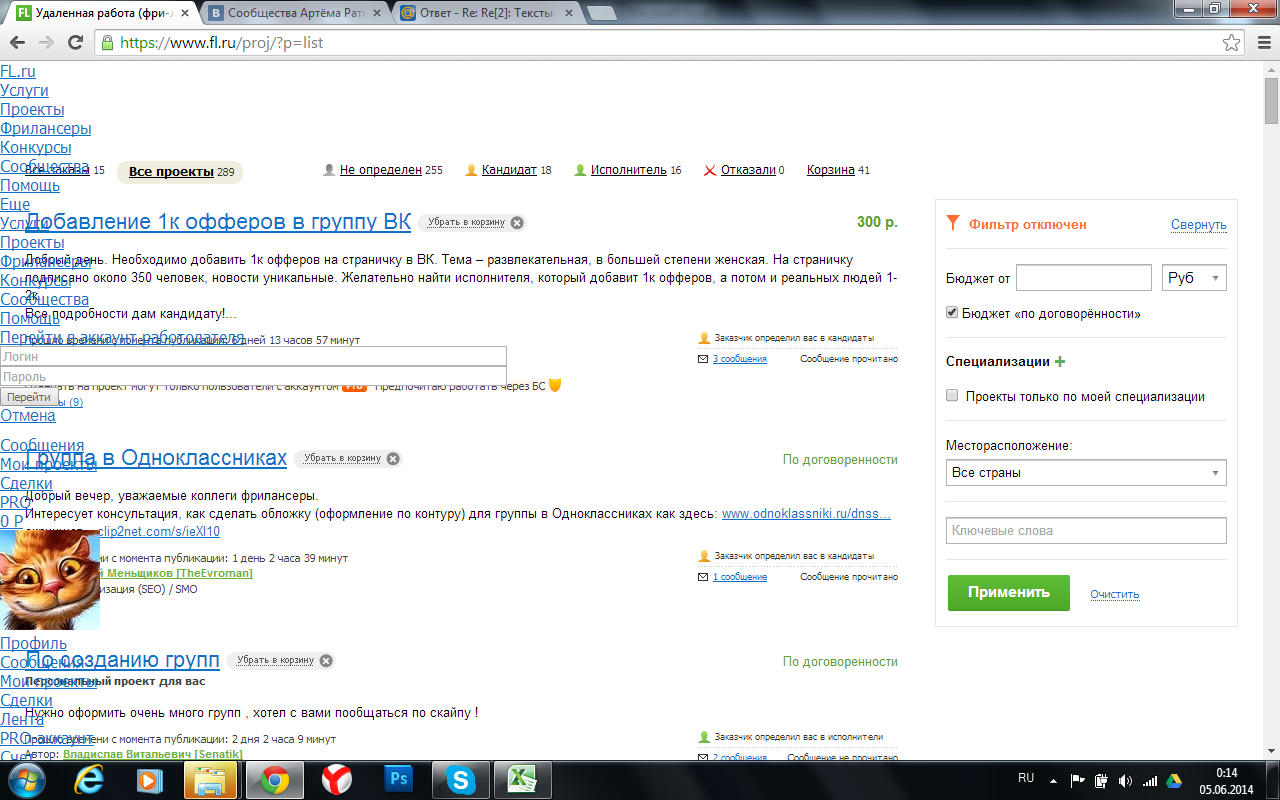Collapse the filter via Свернуть
Image resolution: width=1280 pixels, height=800 pixels.
click(x=1198, y=225)
